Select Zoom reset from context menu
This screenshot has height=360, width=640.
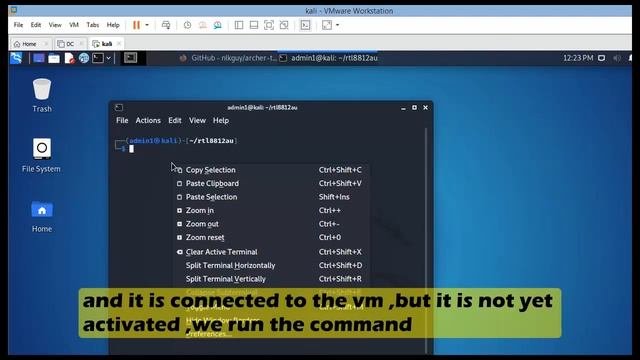(x=270, y=237)
